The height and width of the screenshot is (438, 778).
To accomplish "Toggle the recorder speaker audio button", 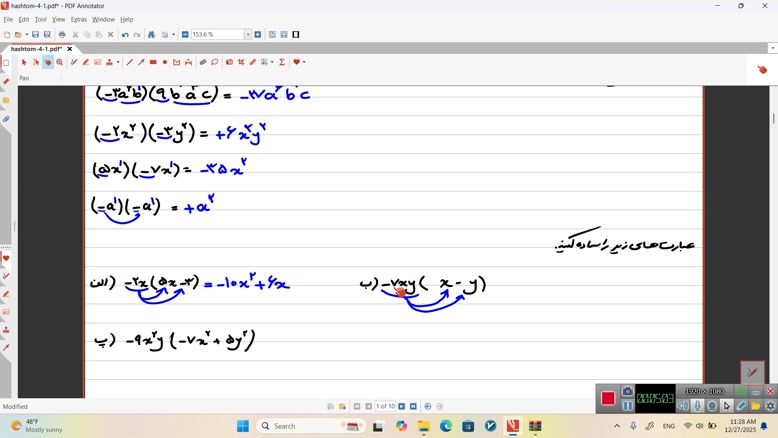I will pos(684,406).
